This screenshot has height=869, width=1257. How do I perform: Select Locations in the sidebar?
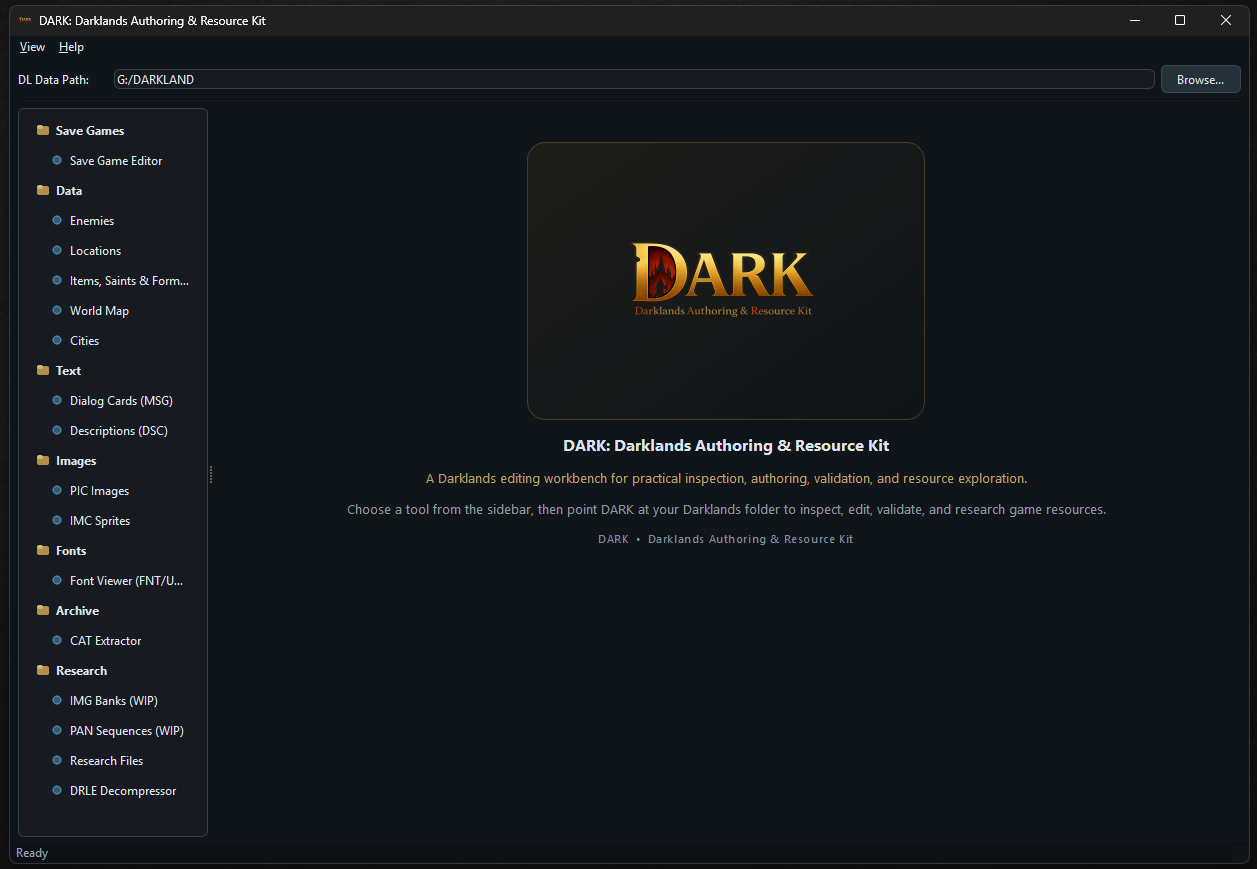[x=95, y=251]
